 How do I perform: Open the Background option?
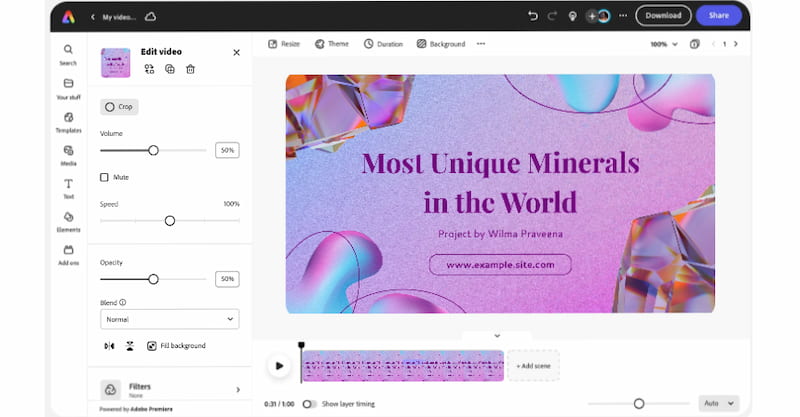coord(441,44)
